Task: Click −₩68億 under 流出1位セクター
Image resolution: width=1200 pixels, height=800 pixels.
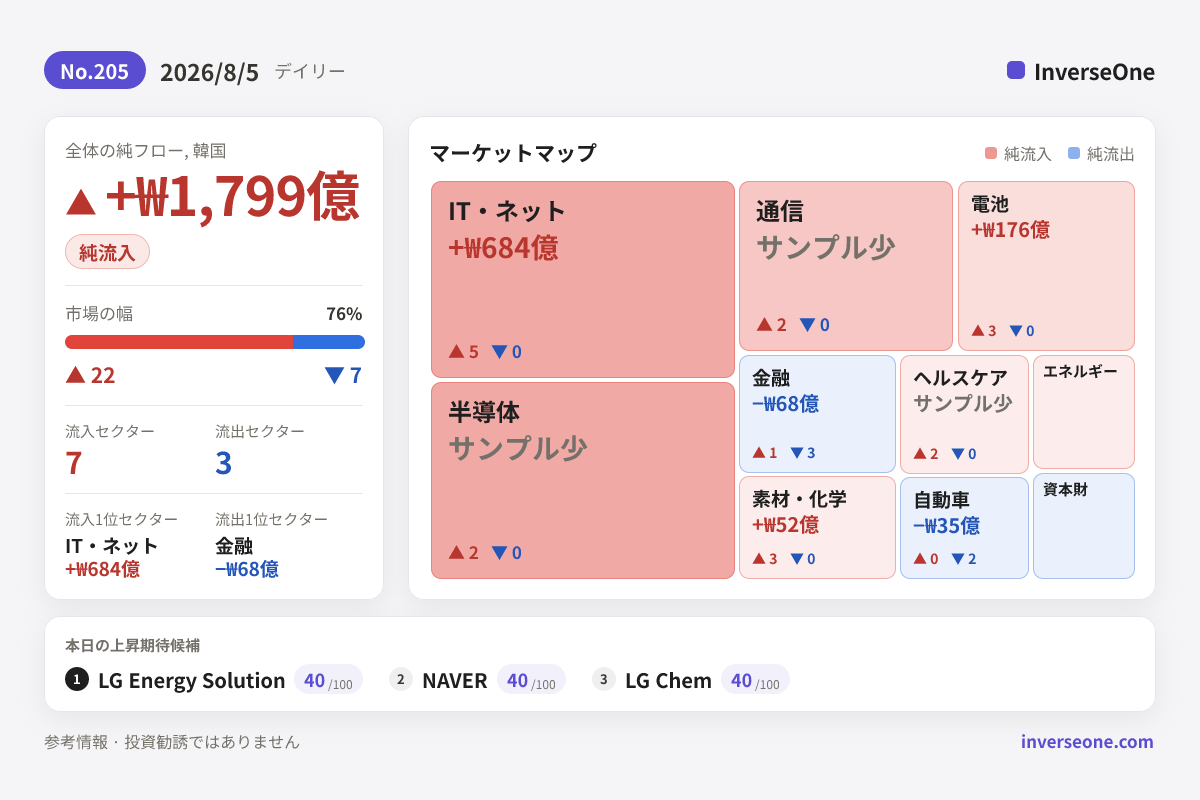Action: (x=247, y=569)
